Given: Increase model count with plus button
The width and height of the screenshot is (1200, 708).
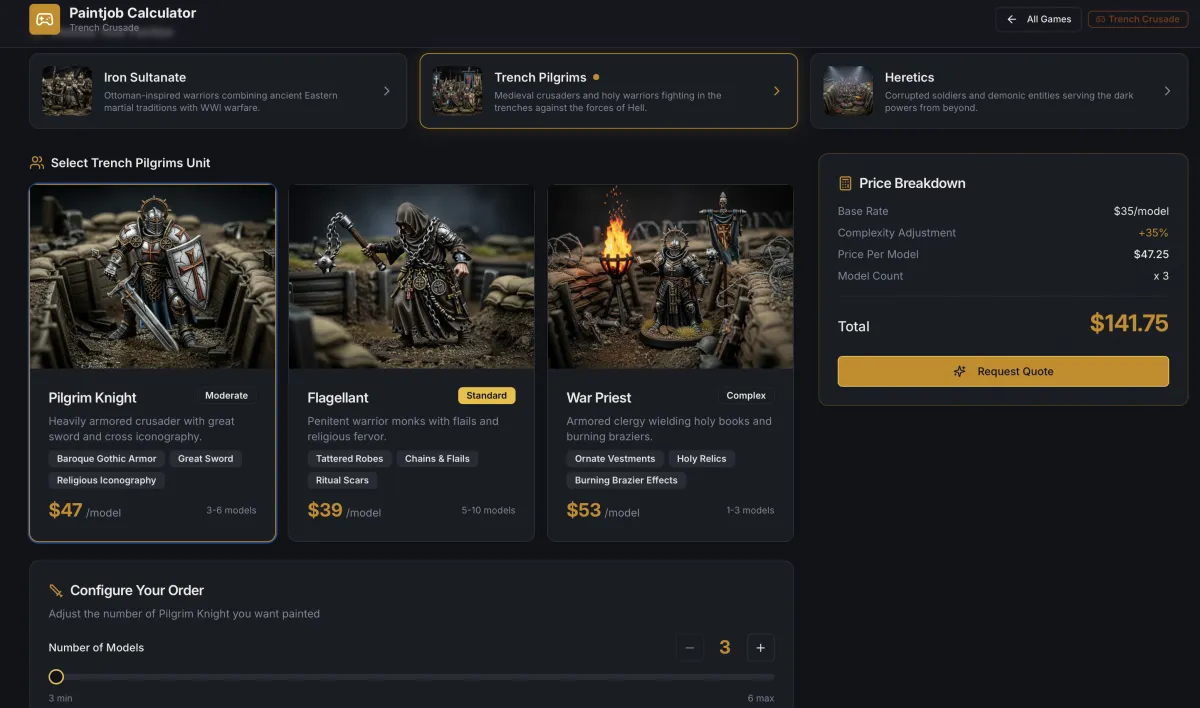Looking at the screenshot, I should pyautogui.click(x=760, y=648).
